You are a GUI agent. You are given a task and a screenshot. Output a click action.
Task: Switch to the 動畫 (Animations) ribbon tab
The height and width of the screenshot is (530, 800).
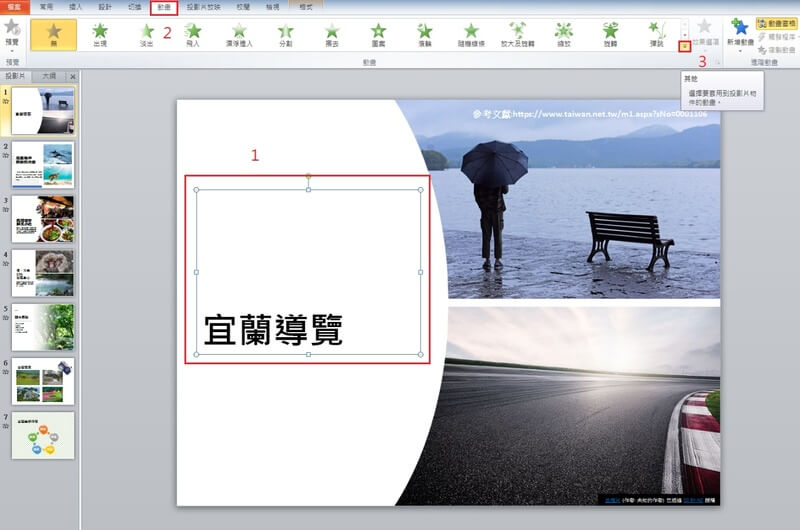(164, 7)
